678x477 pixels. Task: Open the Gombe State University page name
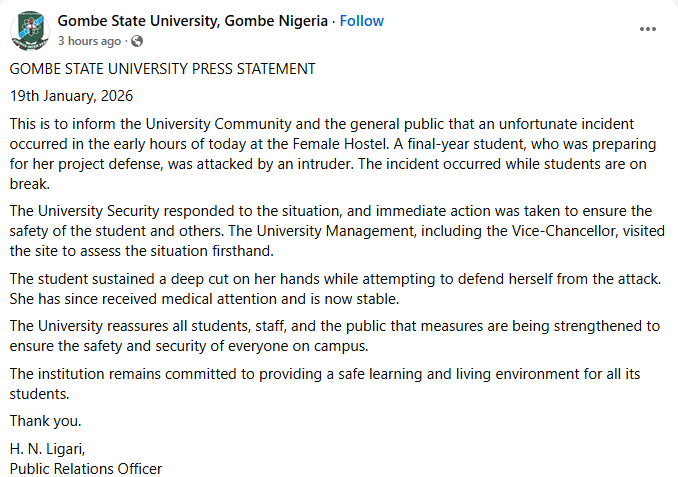(x=192, y=21)
